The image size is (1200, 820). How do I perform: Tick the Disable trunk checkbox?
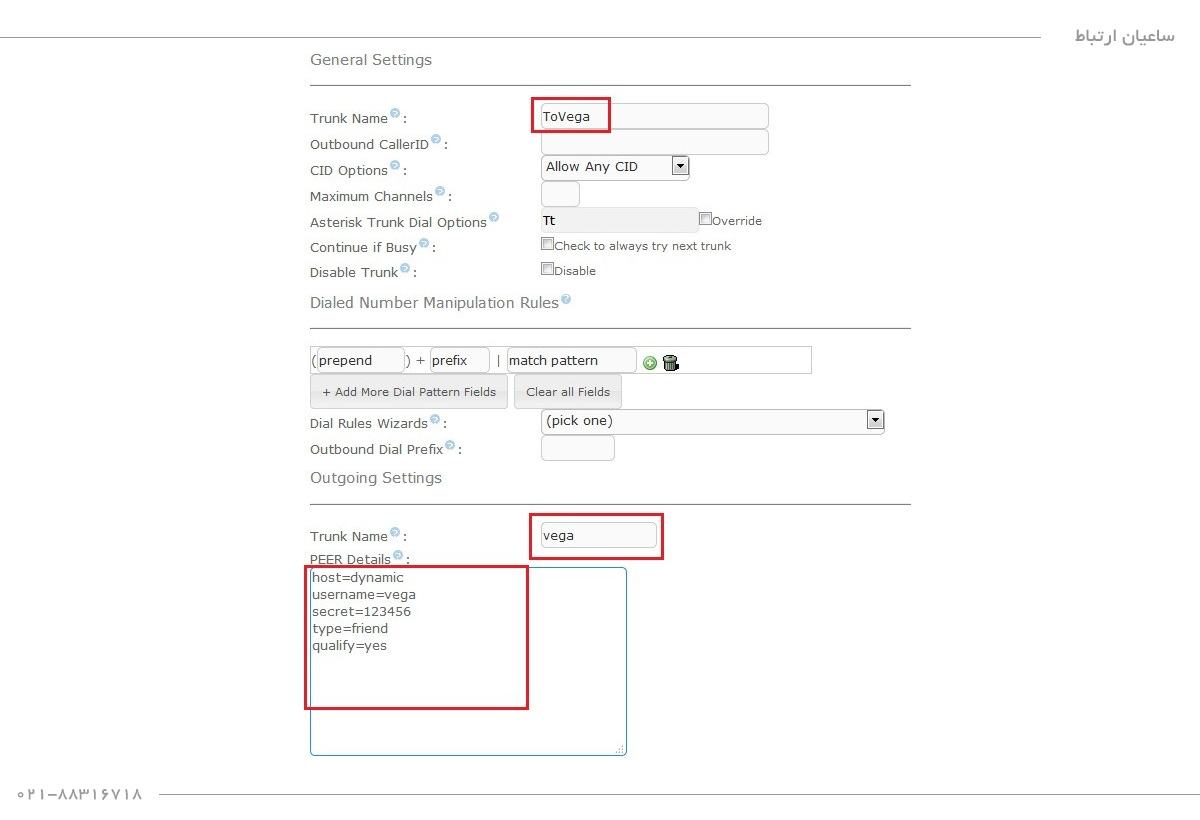pos(547,269)
